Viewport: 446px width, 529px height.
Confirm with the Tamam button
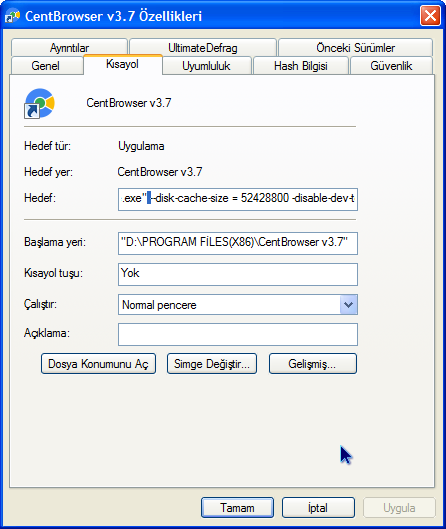(x=237, y=507)
